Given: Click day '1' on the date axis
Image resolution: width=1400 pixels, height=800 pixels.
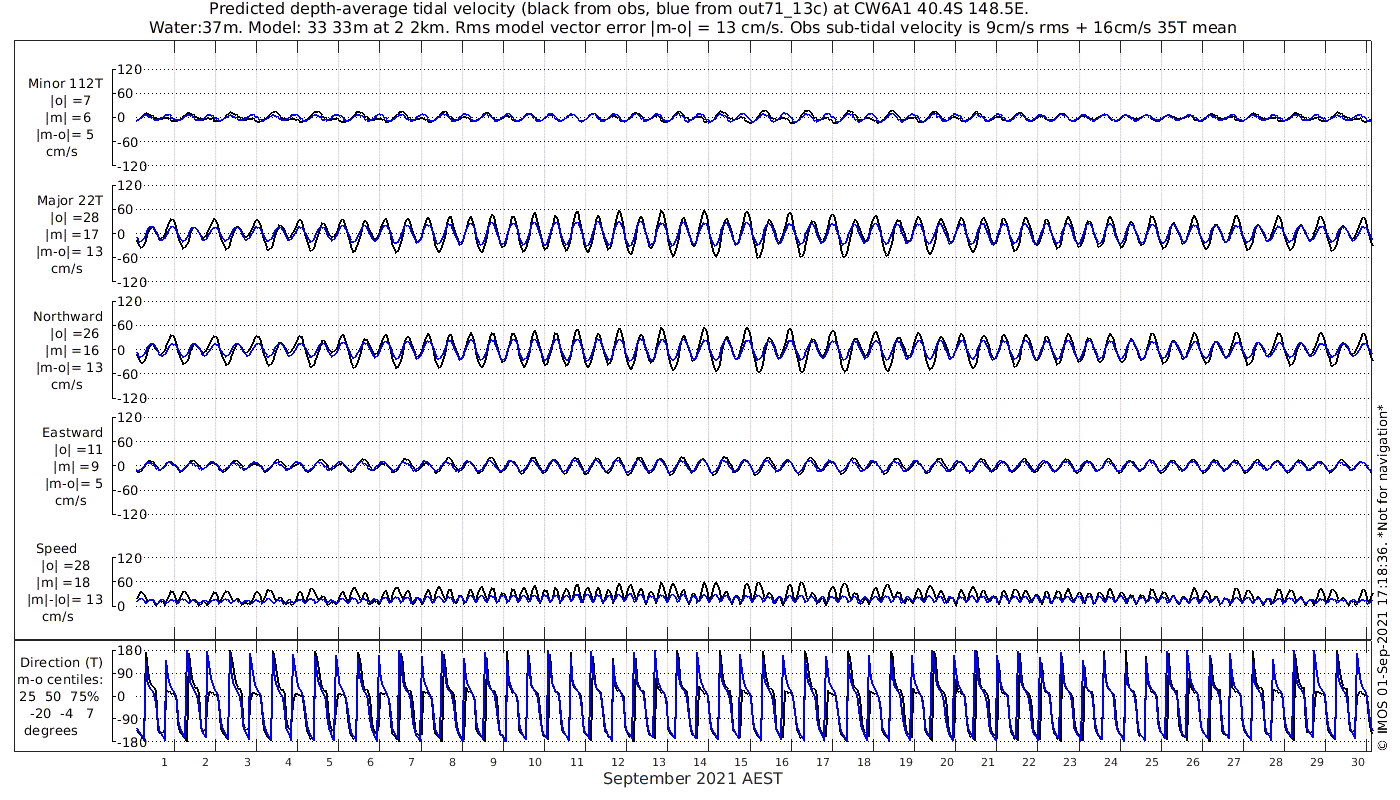Looking at the screenshot, I should pyautogui.click(x=165, y=762).
